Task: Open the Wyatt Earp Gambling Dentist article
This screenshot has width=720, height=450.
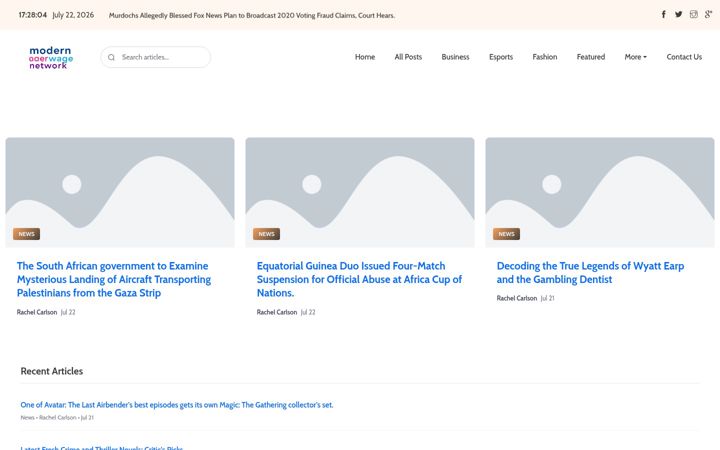Action: (590, 273)
